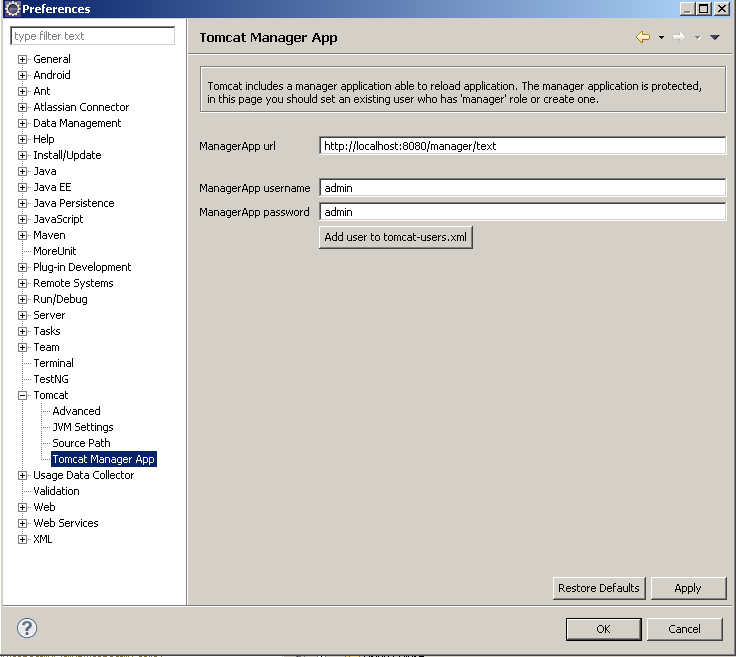Select TestNG preferences page
736x657 pixels.
[x=51, y=379]
